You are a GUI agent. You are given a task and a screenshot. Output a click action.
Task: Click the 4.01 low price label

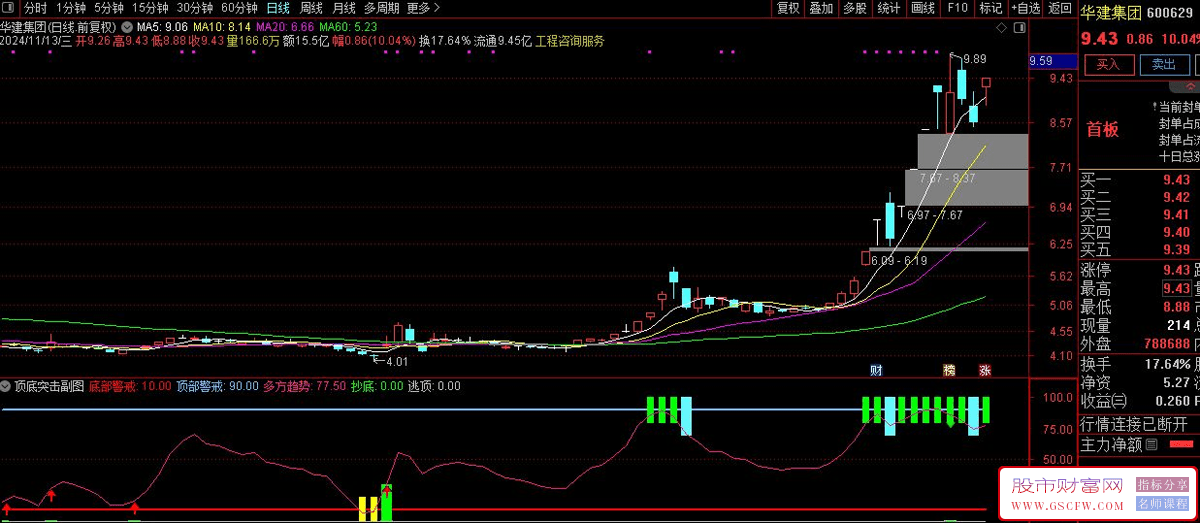point(397,362)
